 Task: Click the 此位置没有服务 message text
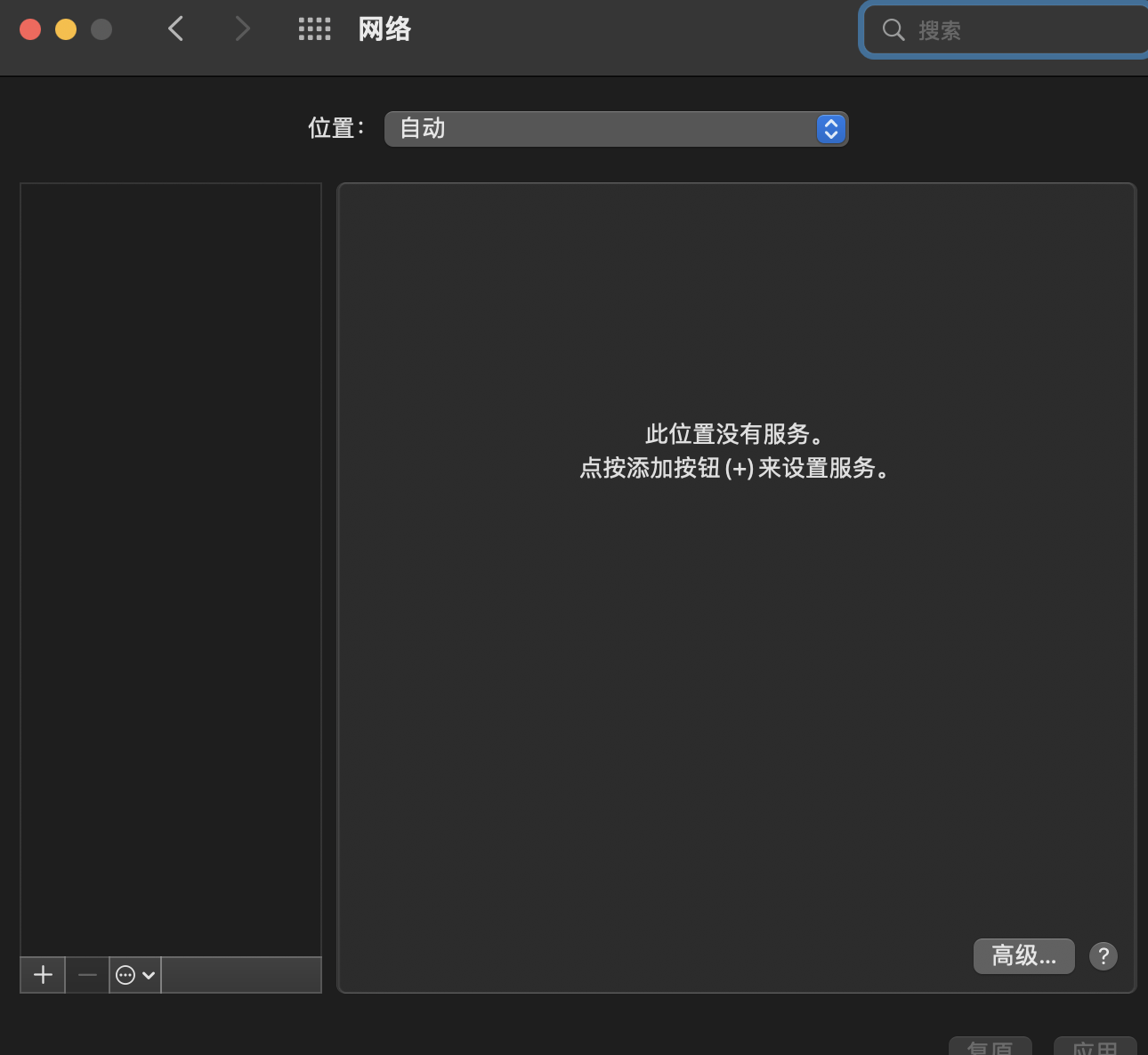pyautogui.click(x=736, y=434)
